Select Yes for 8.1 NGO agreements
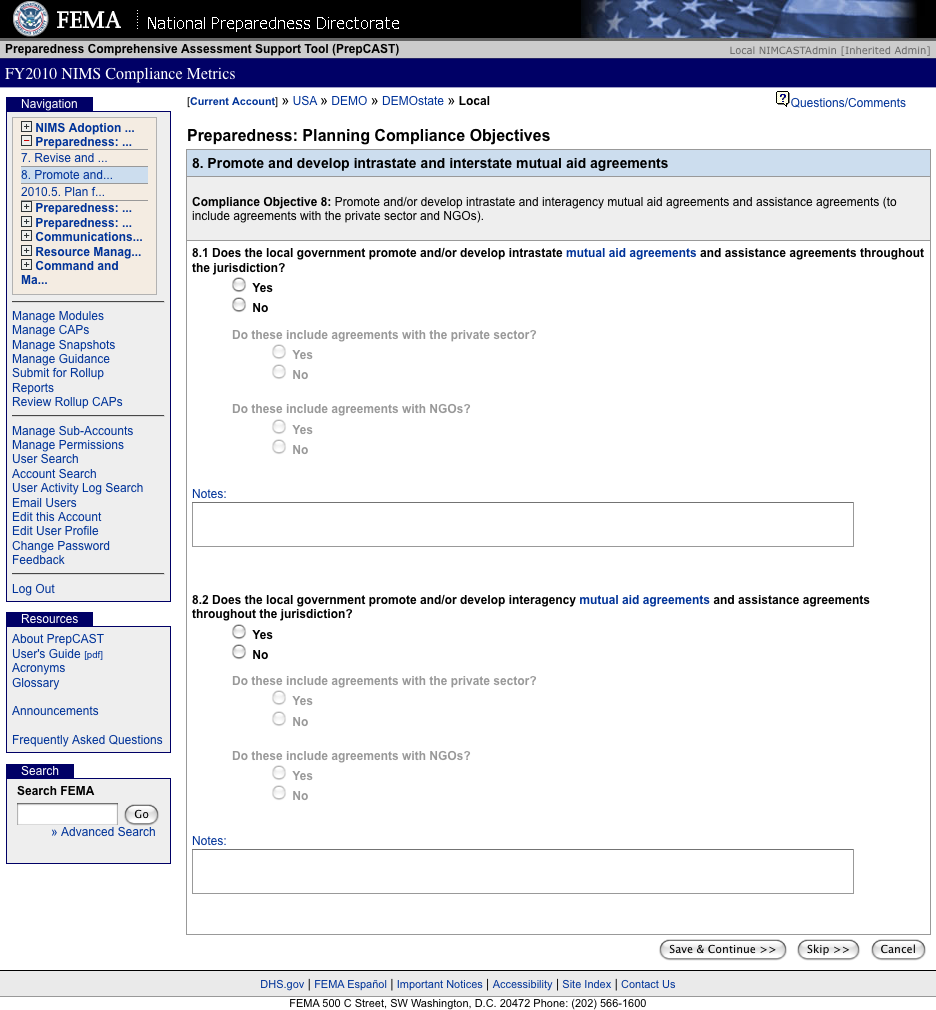Image resolution: width=936 pixels, height=1010 pixels. point(279,426)
